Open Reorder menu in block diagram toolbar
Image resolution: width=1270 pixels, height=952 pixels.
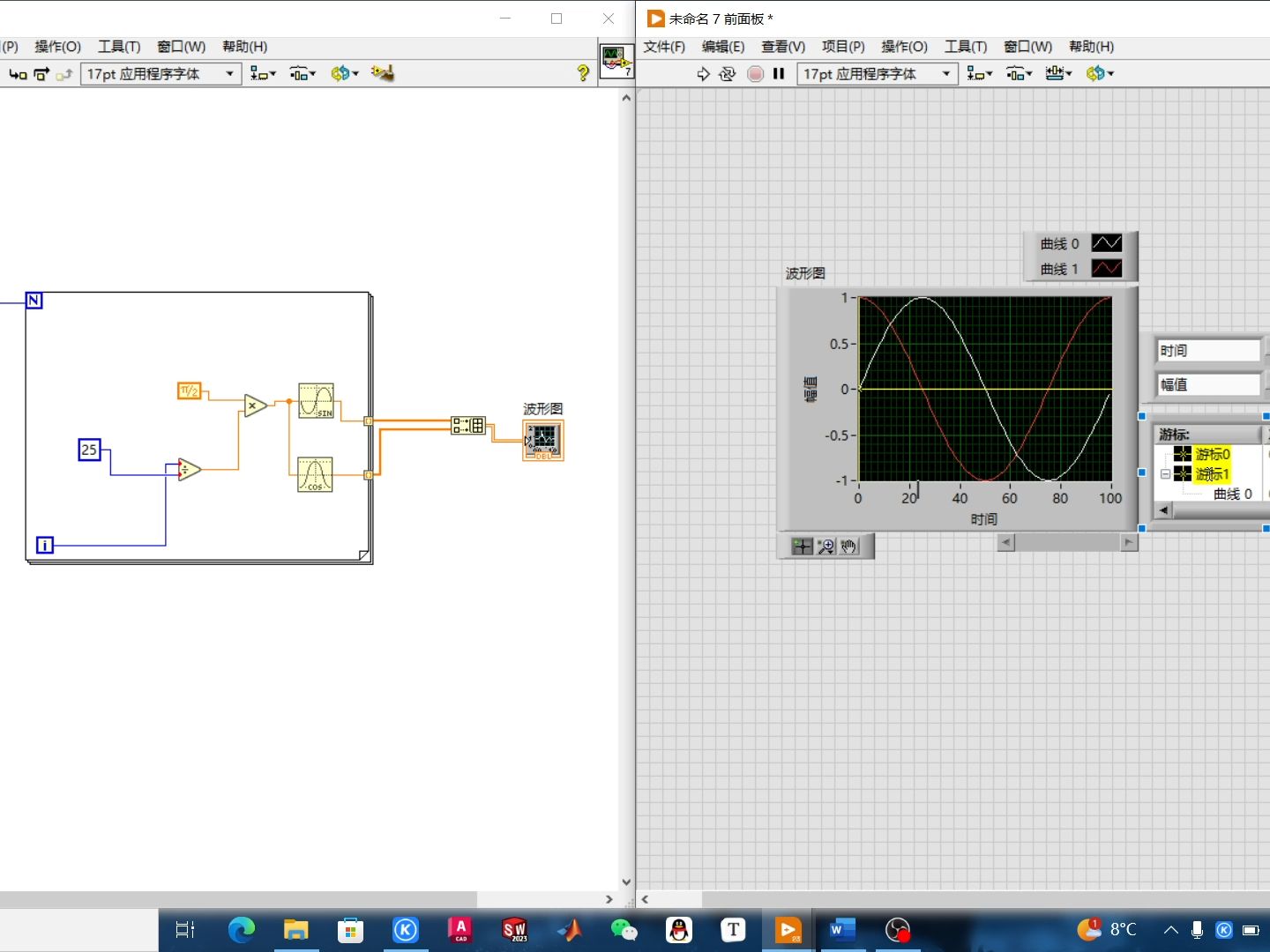[x=345, y=74]
